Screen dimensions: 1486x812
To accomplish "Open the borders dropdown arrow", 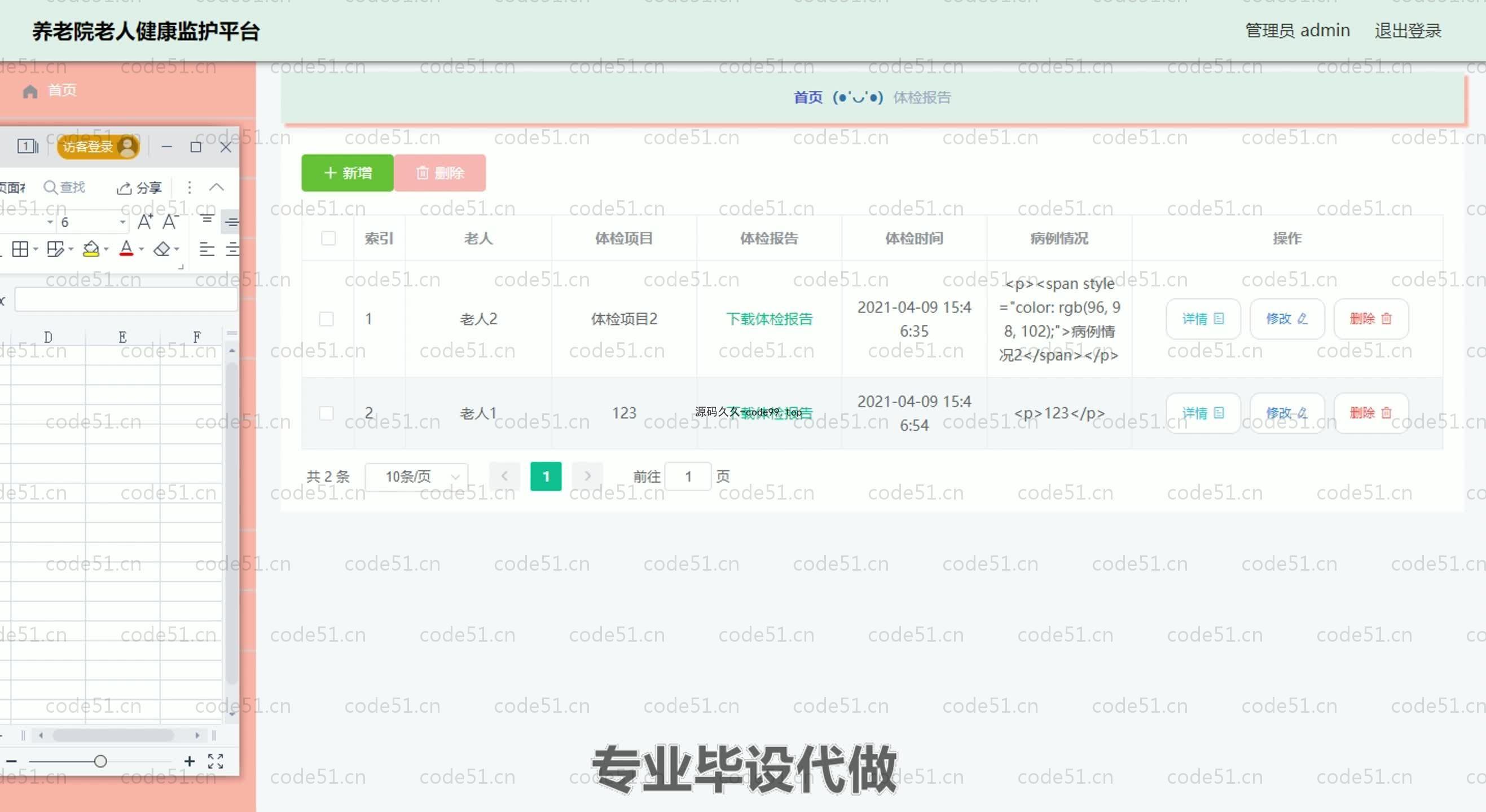I will (36, 250).
